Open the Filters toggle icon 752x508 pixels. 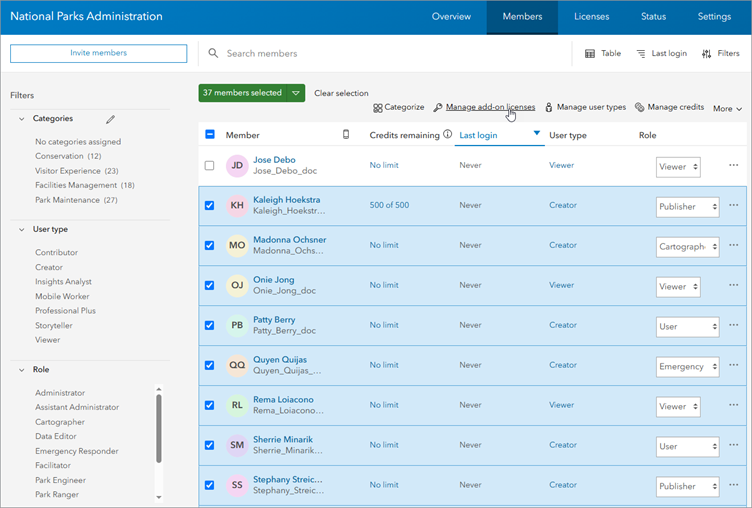click(x=706, y=54)
